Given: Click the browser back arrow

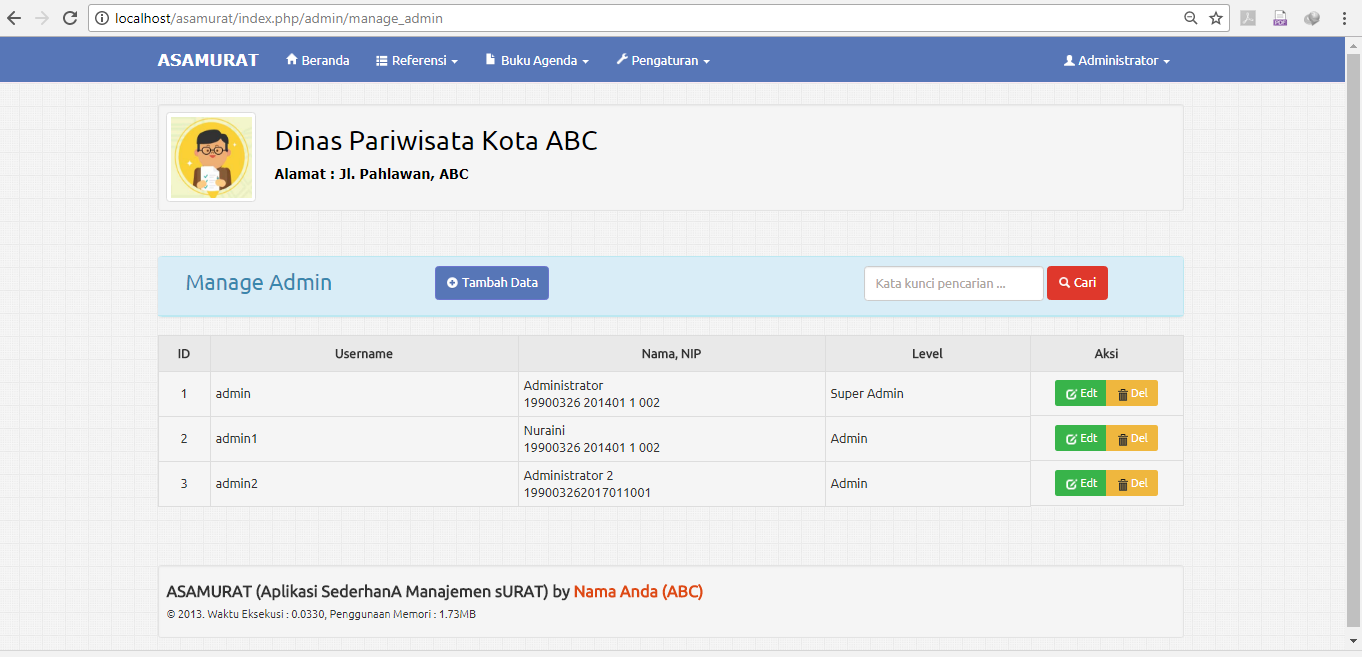Looking at the screenshot, I should point(14,18).
